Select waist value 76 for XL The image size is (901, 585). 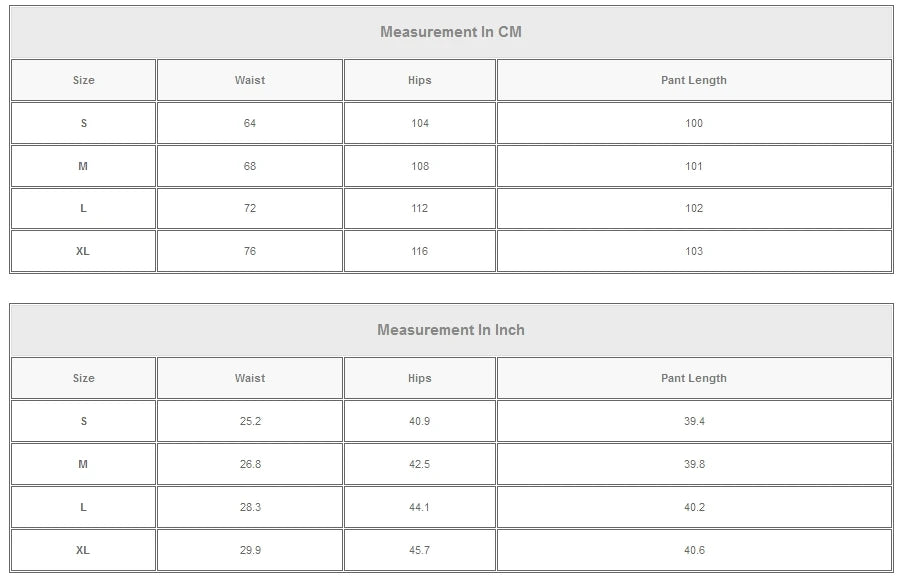(x=250, y=251)
